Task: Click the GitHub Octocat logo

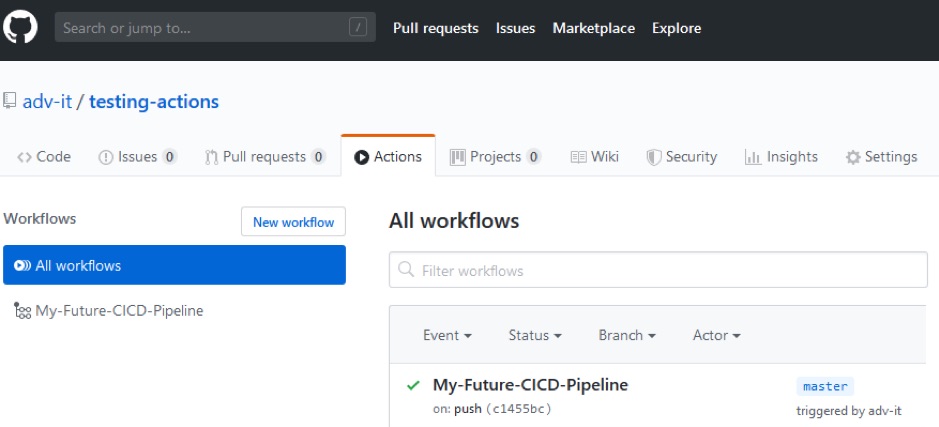Action: click(x=21, y=28)
